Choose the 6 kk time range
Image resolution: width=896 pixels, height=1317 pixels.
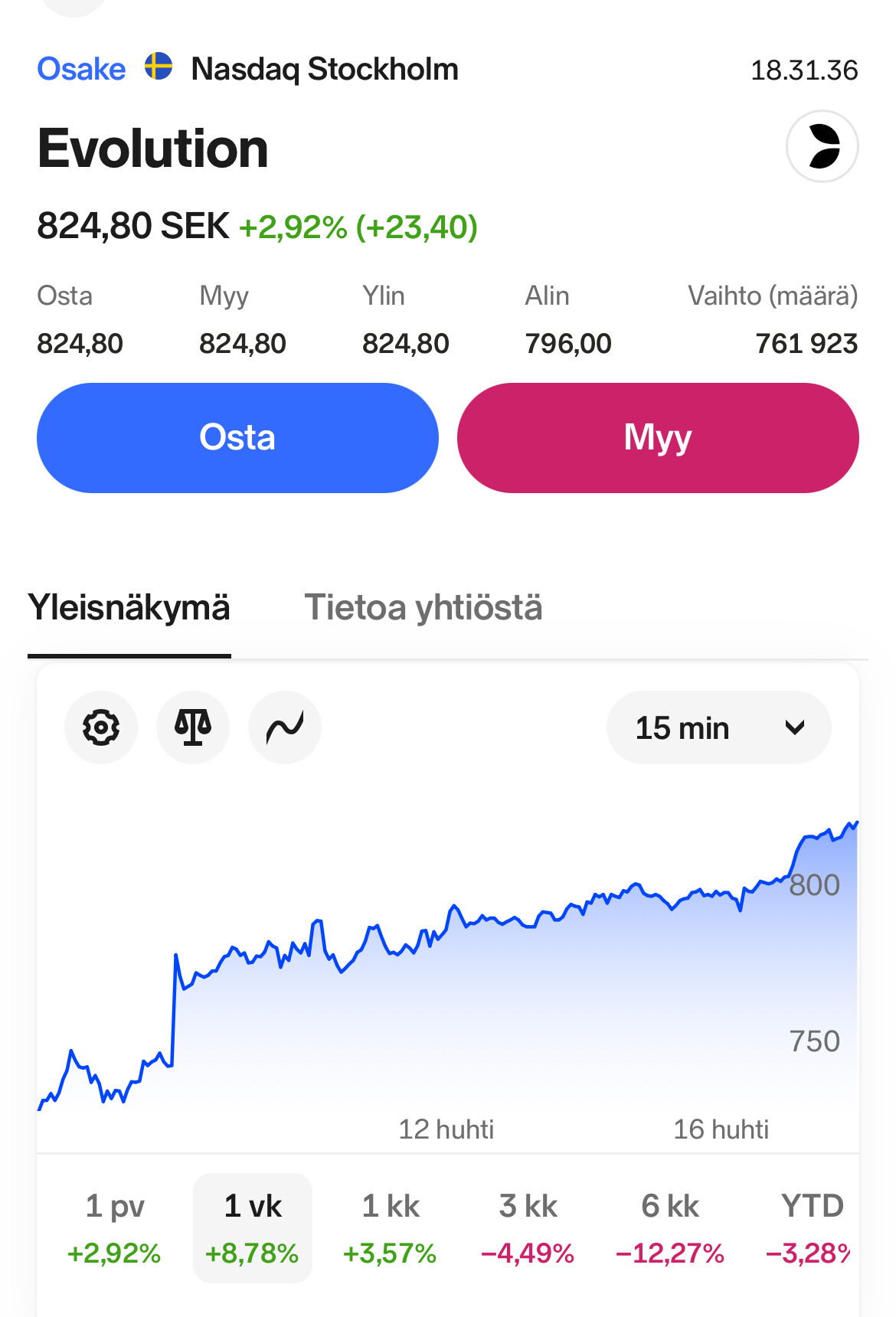(670, 1228)
